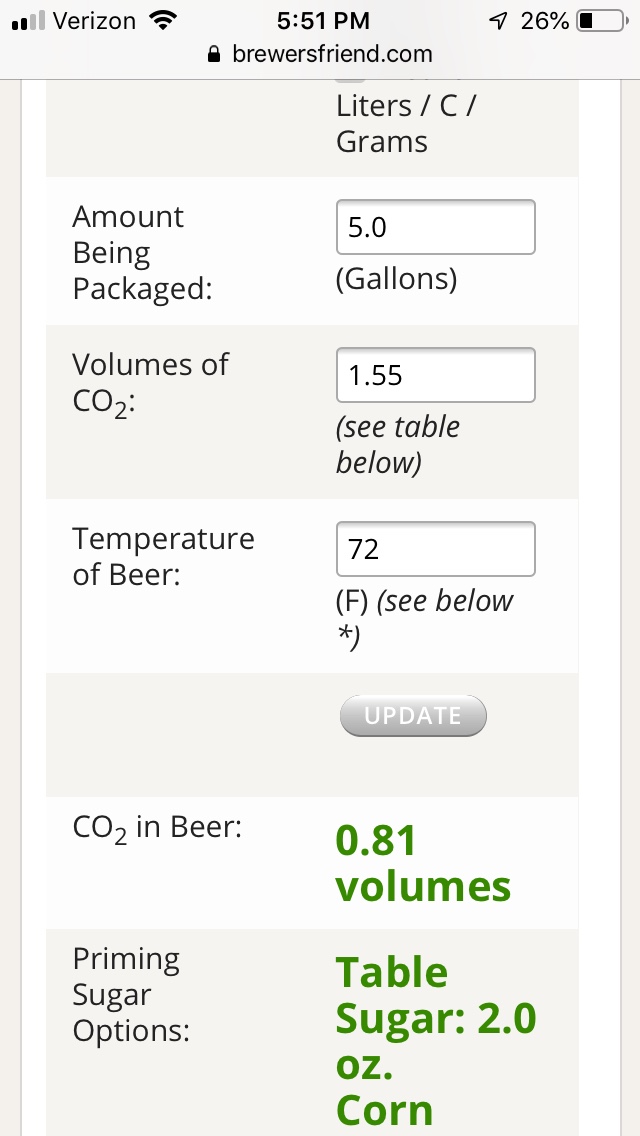640x1136 pixels.
Task: Focus the Volumes of CO2 input field
Action: coord(436,375)
